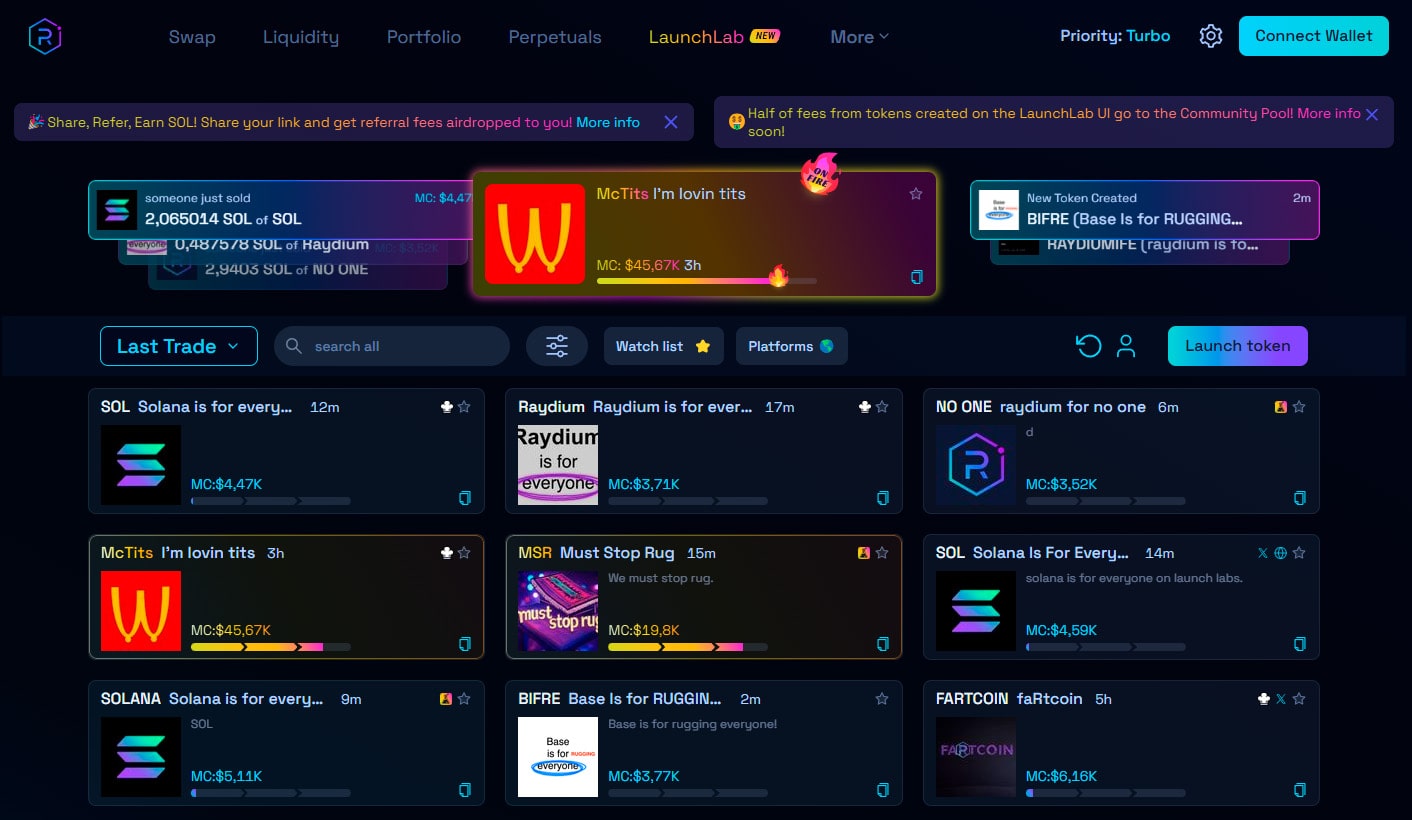Click the MC:$45,67K value on McTits 3h card
1412x820 pixels.
coord(231,630)
